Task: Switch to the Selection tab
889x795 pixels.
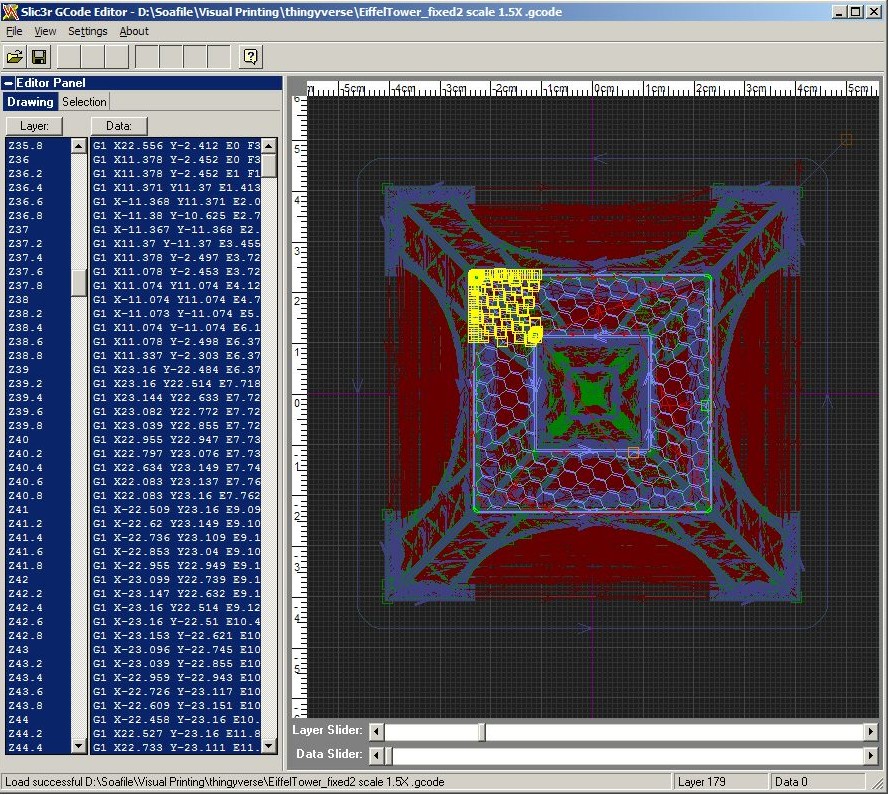Action: click(84, 102)
